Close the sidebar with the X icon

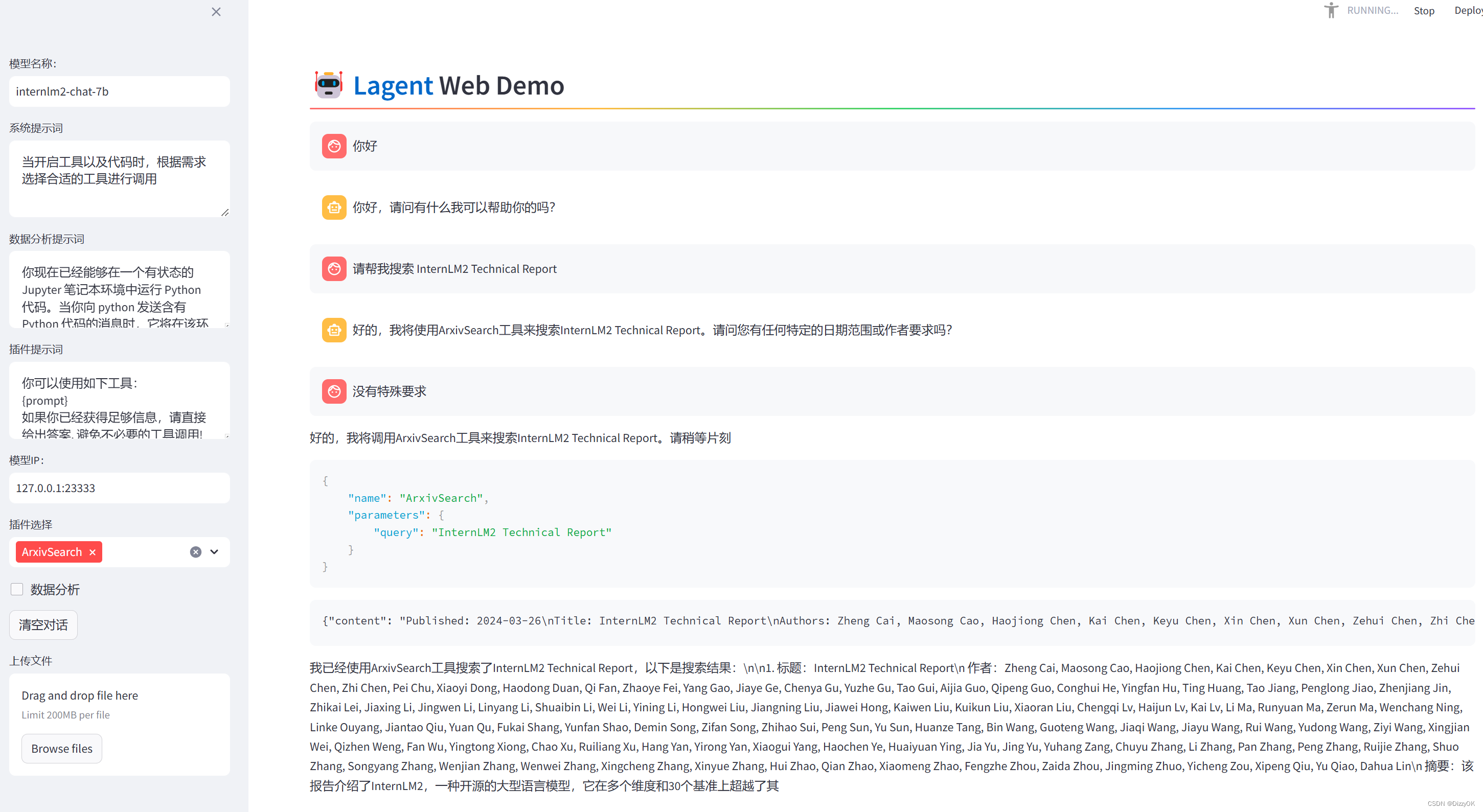(x=216, y=12)
